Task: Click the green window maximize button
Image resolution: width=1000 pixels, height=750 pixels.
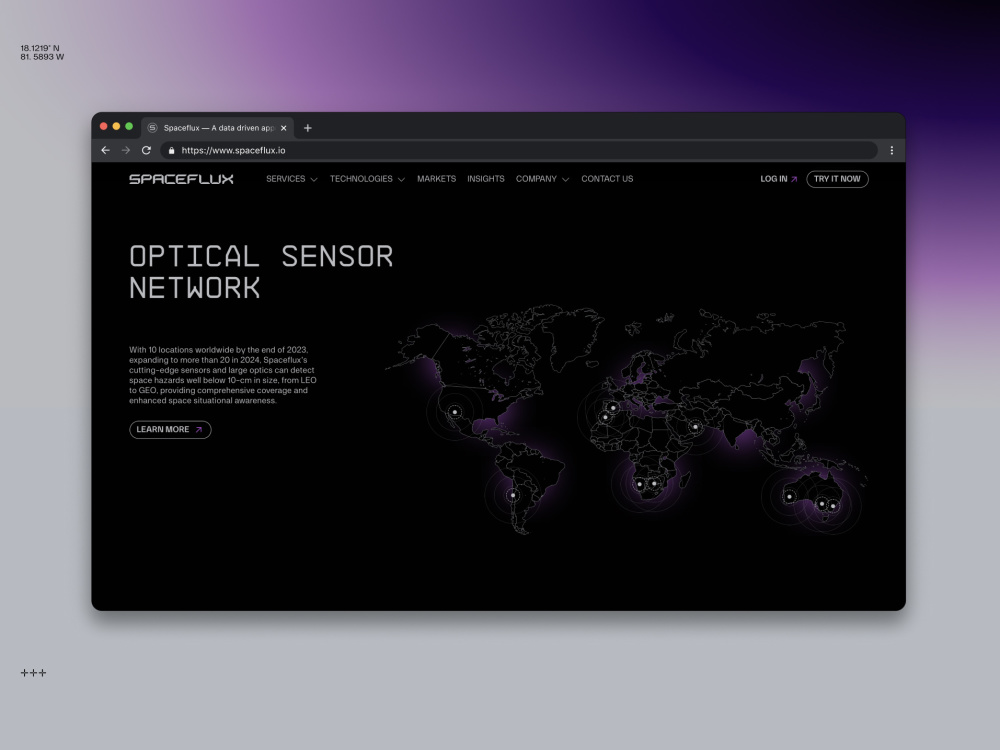Action: tap(129, 126)
